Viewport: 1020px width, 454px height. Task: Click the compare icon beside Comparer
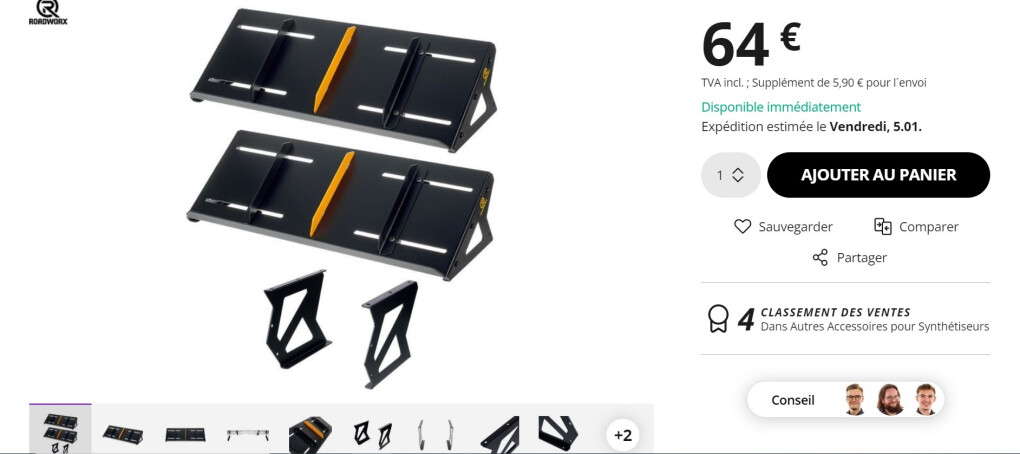882,226
